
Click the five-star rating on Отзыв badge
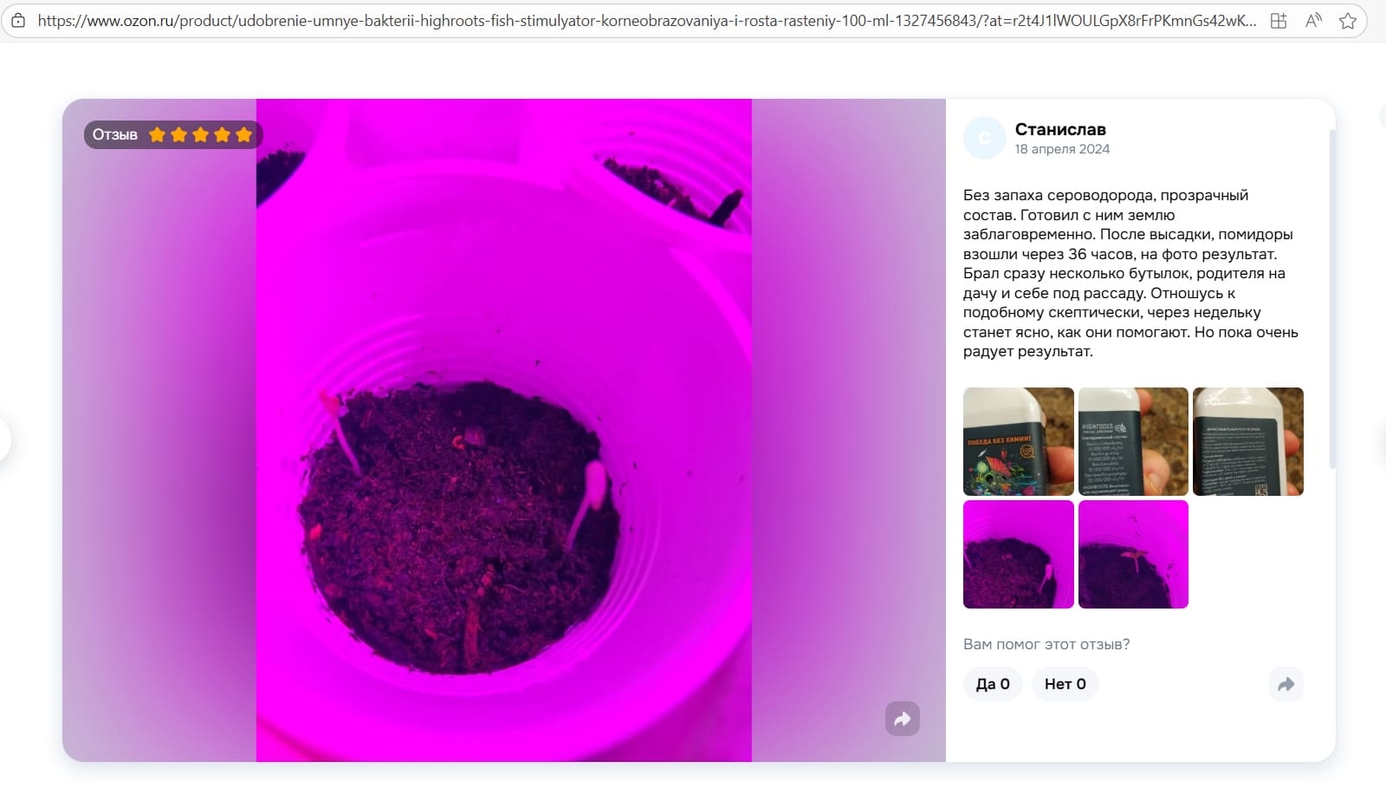tap(201, 135)
